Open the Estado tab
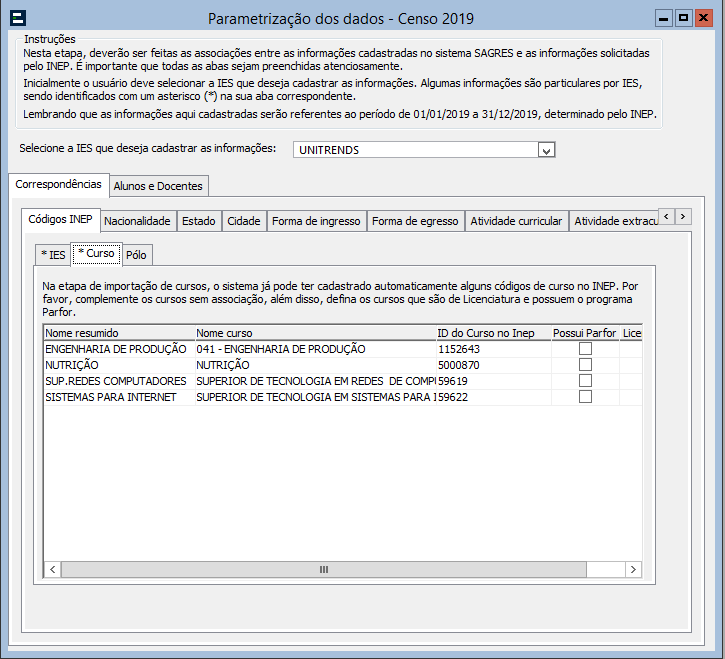Viewport: 725px width, 659px height. pyautogui.click(x=199, y=221)
